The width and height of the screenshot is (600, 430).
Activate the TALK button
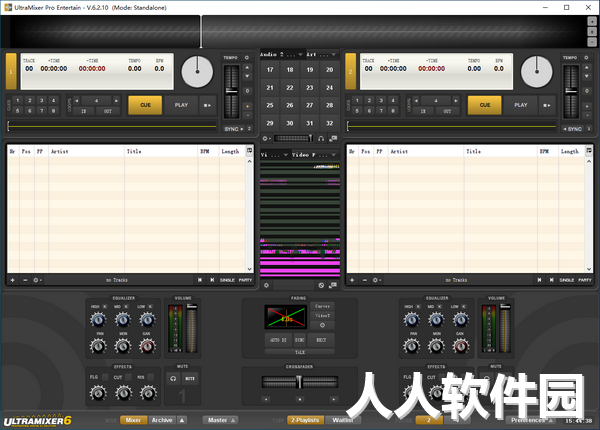[x=300, y=352]
